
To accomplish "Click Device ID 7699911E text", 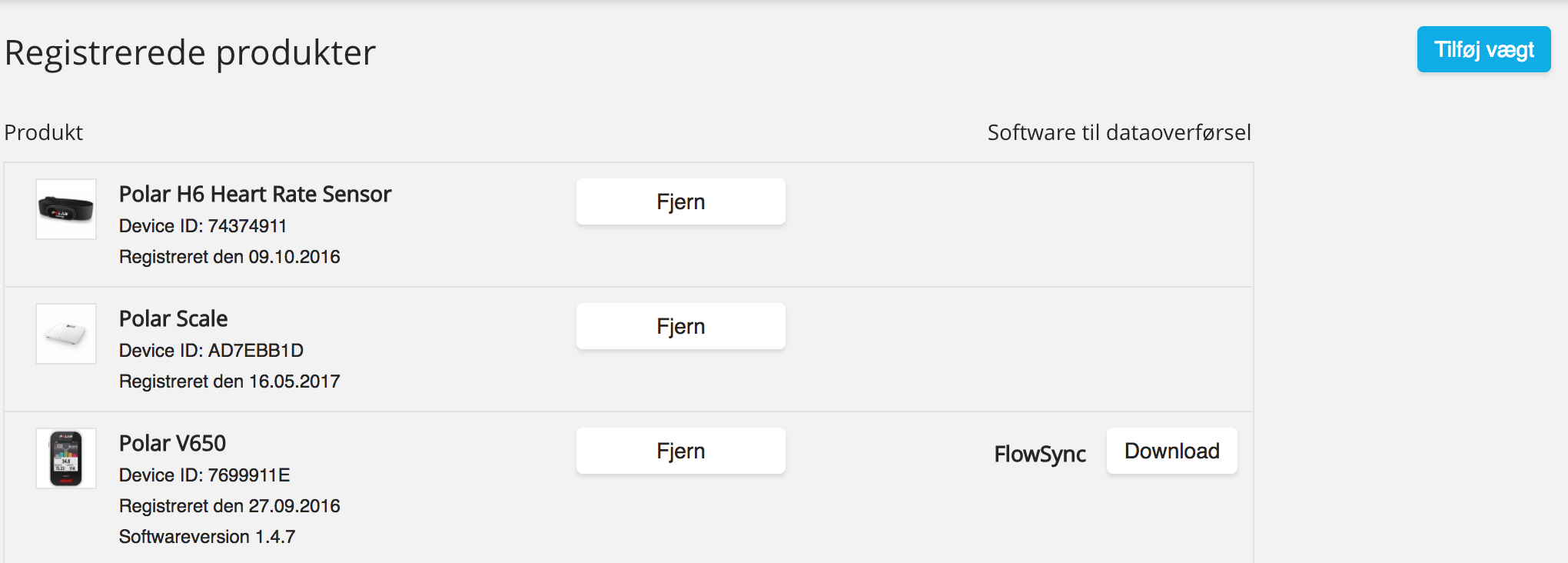I will pyautogui.click(x=204, y=475).
